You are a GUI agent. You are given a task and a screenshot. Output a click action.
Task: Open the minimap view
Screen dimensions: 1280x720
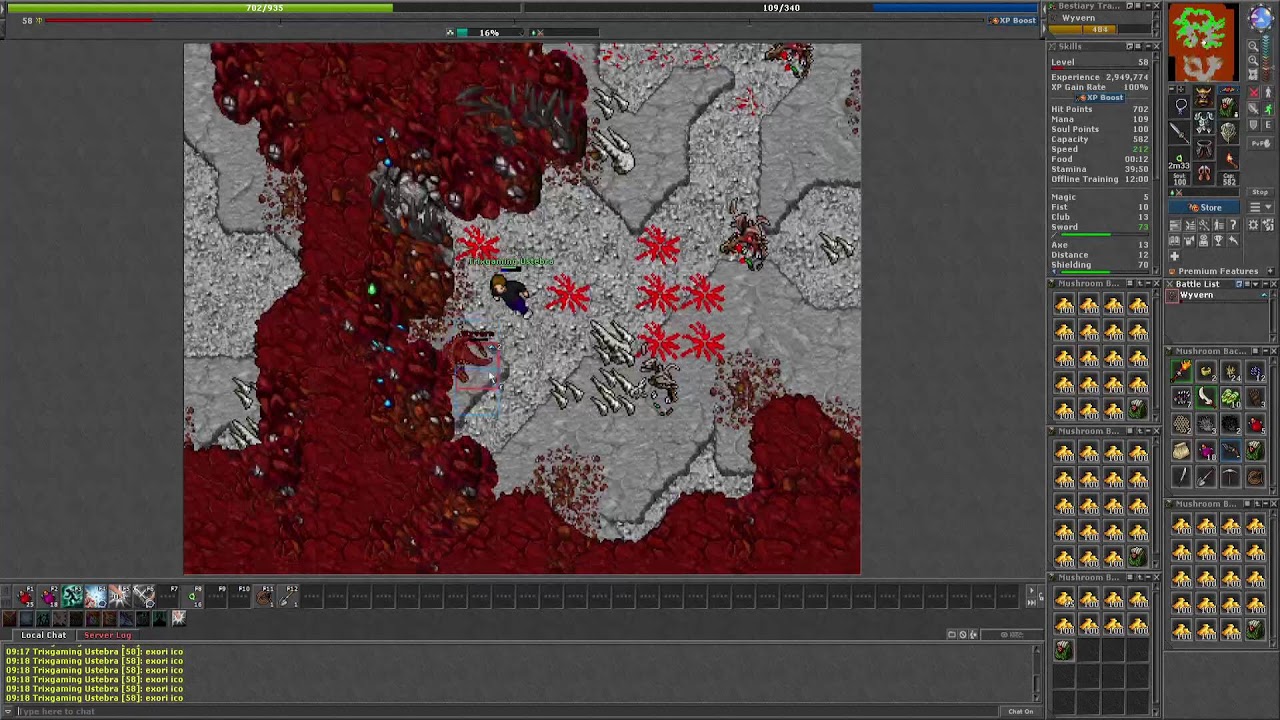(x=1204, y=41)
